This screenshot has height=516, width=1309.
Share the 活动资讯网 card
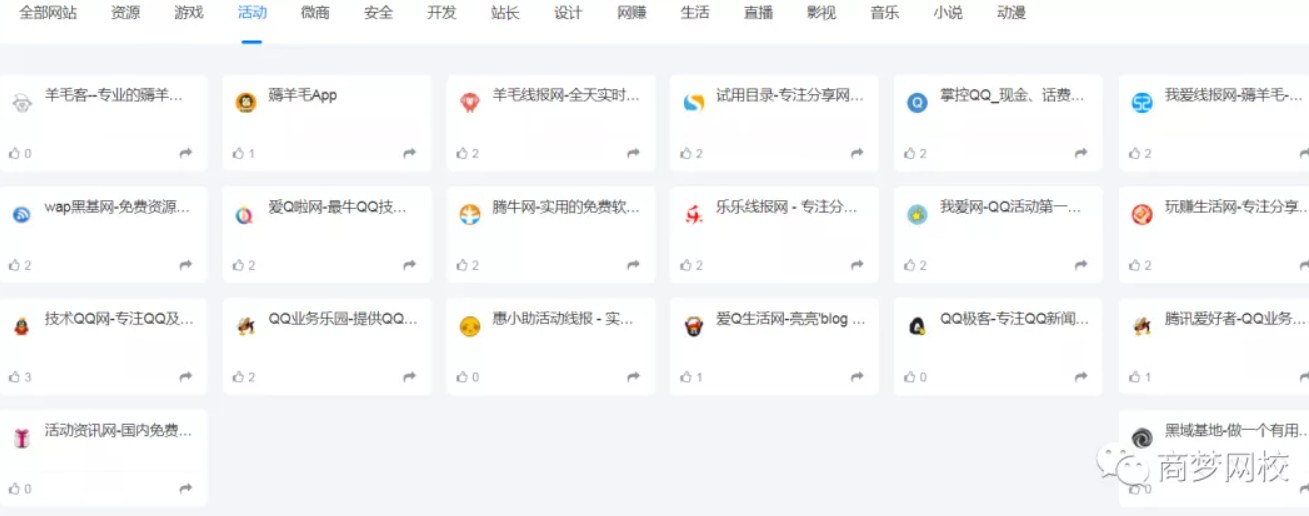pos(186,489)
